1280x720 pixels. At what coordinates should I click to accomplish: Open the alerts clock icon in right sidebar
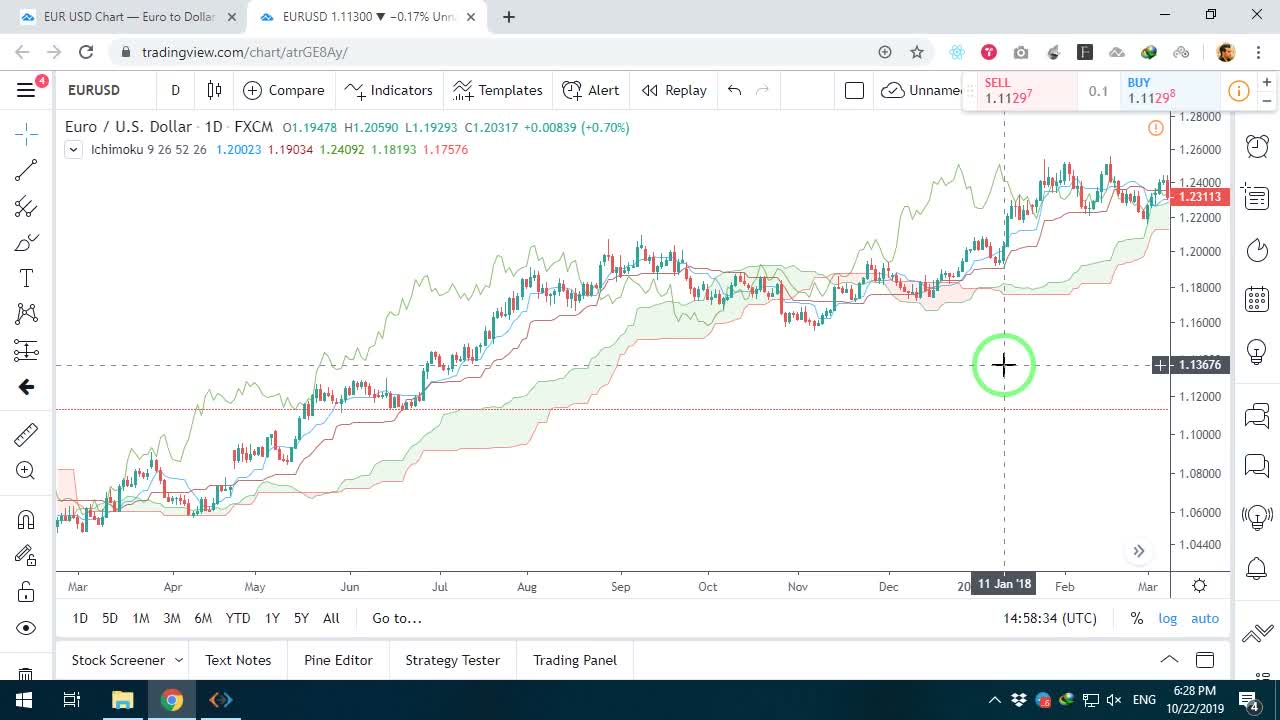pos(1257,146)
